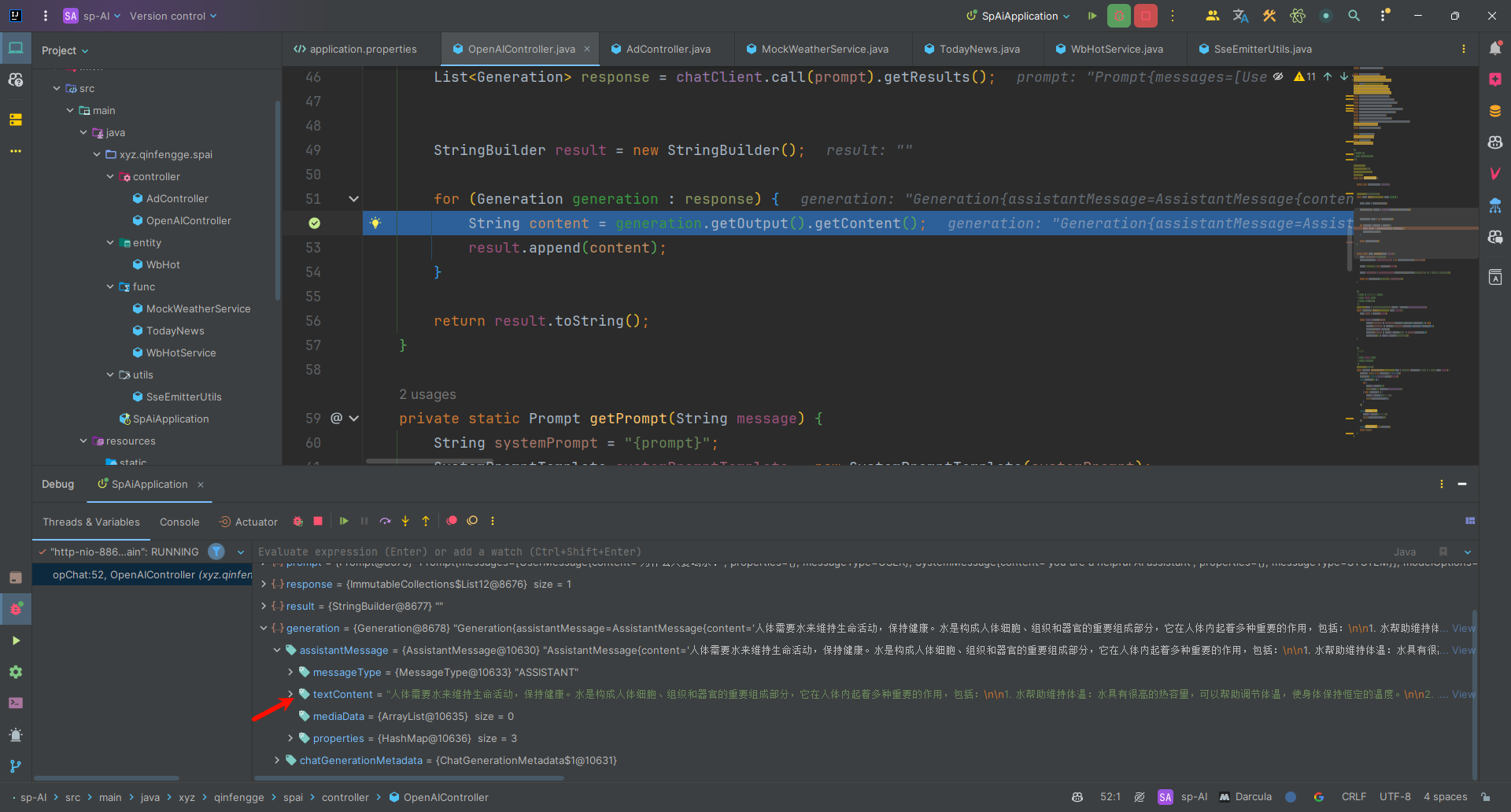Expand the textContent variable node
The height and width of the screenshot is (812, 1511).
pos(290,694)
